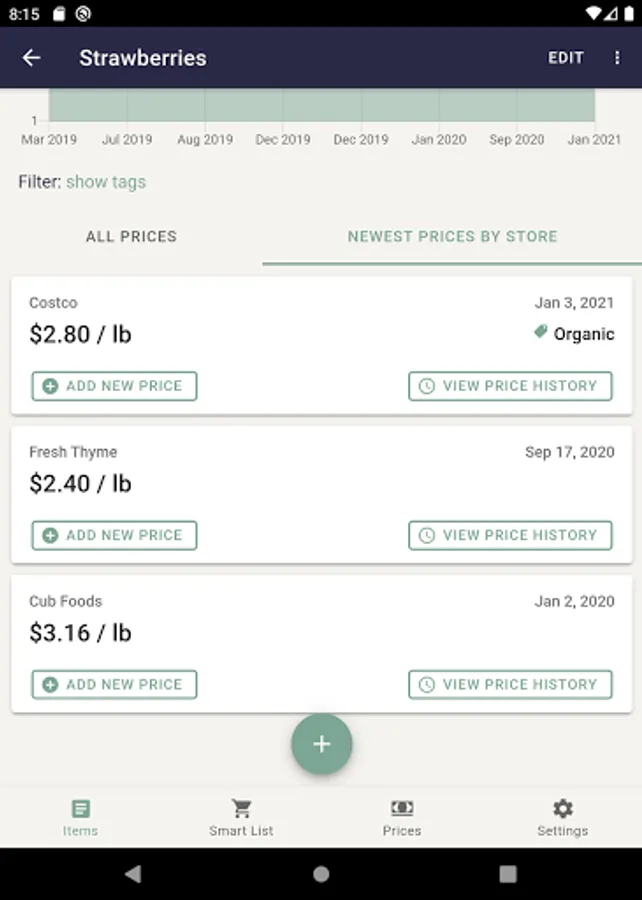Expand filter by clicking show tags

(x=106, y=182)
